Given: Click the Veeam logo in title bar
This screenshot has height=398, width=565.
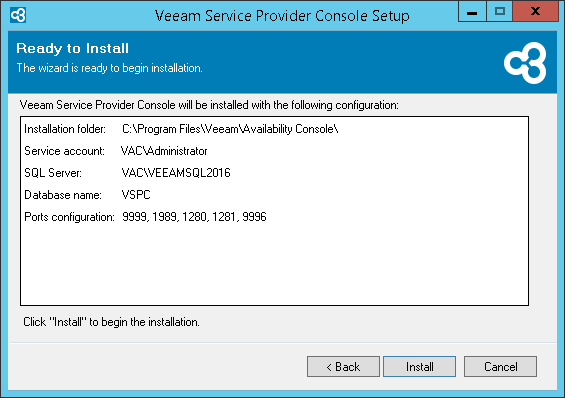Looking at the screenshot, I should pos(18,15).
